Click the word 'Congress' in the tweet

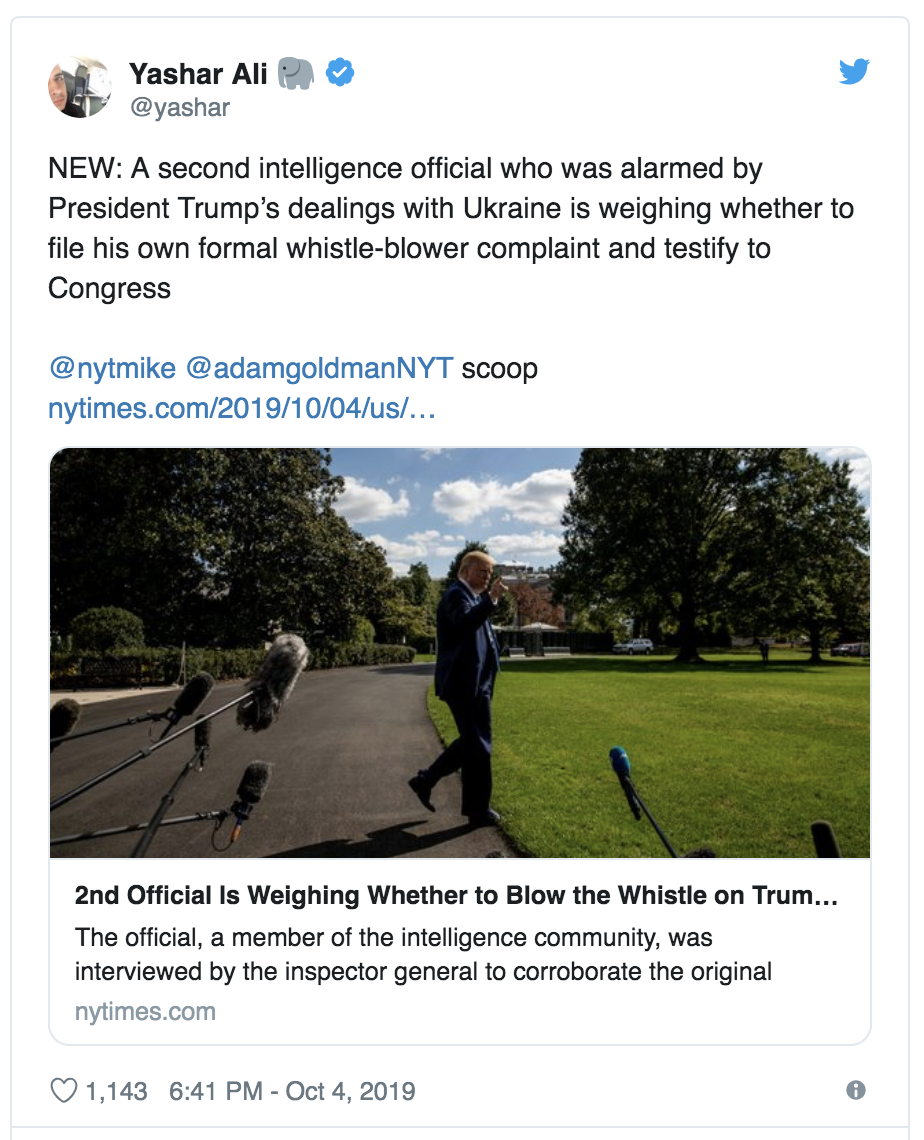(x=109, y=288)
